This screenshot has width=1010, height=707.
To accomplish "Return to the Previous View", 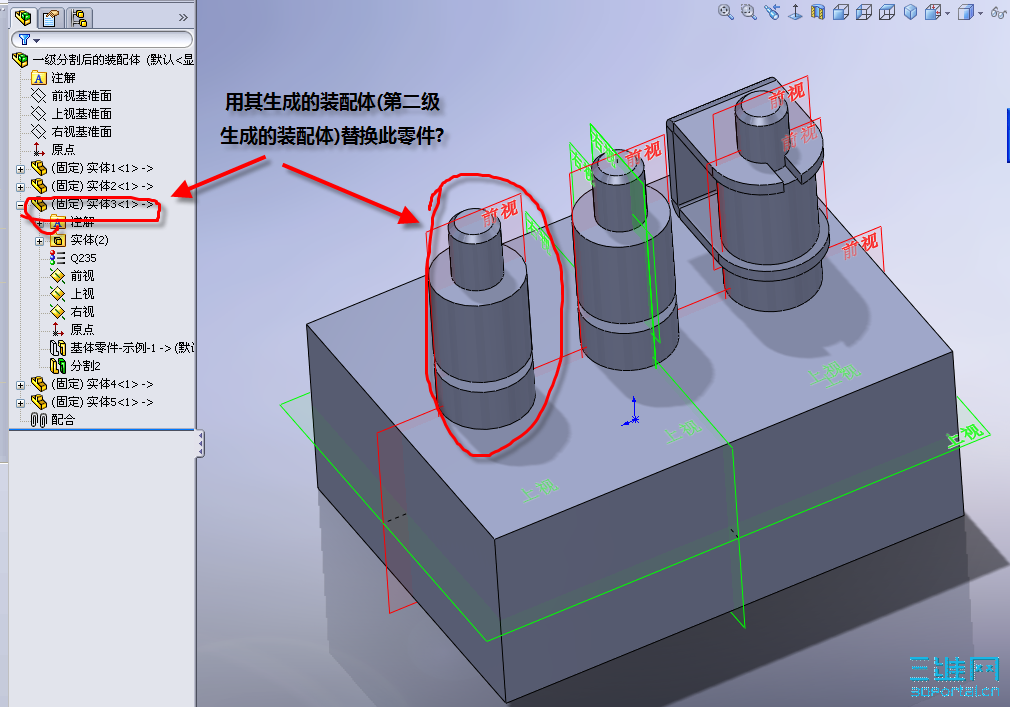I will pos(772,12).
